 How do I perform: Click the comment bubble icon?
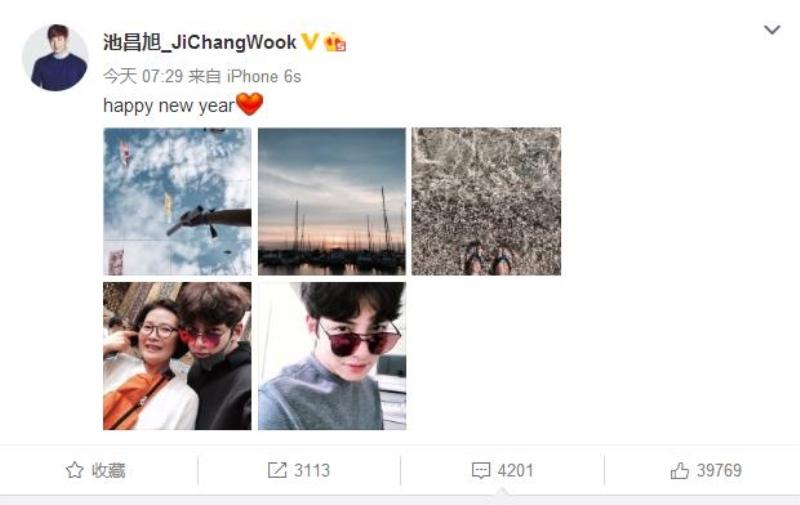(x=481, y=470)
